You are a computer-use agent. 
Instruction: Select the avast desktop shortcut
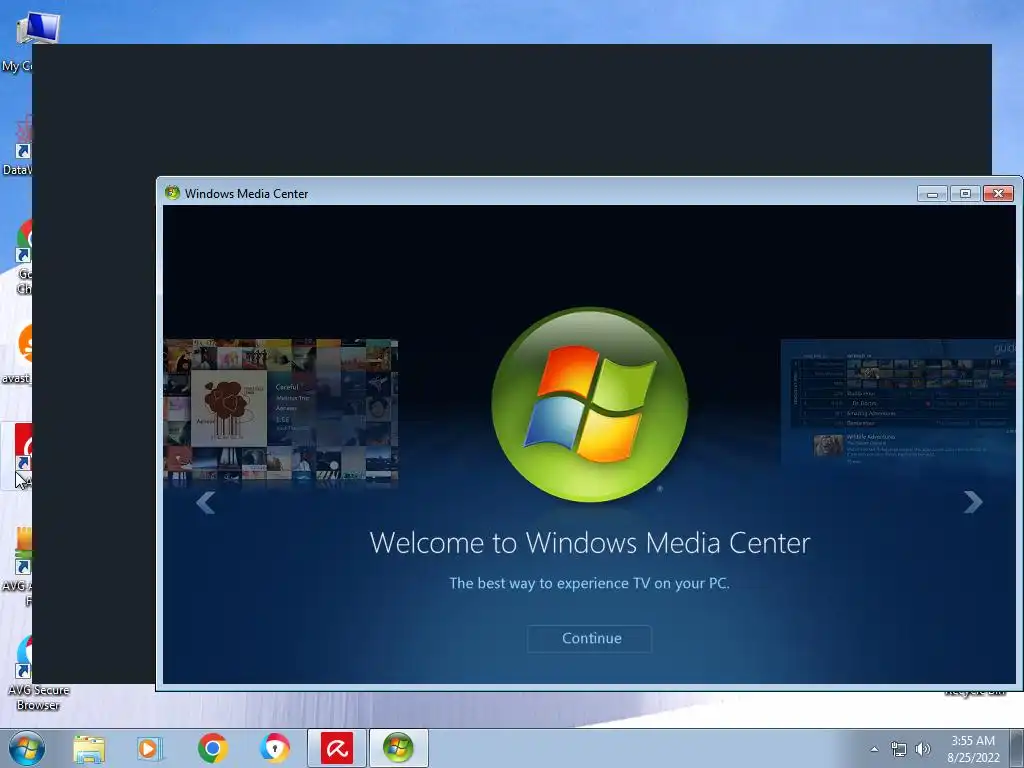pyautogui.click(x=16, y=353)
